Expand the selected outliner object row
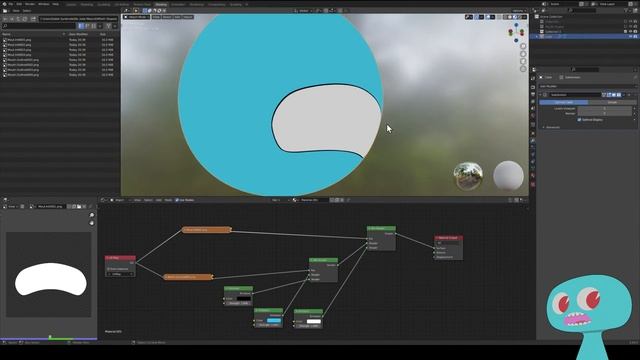Screen dimensions: 640x360 click(x=537, y=36)
